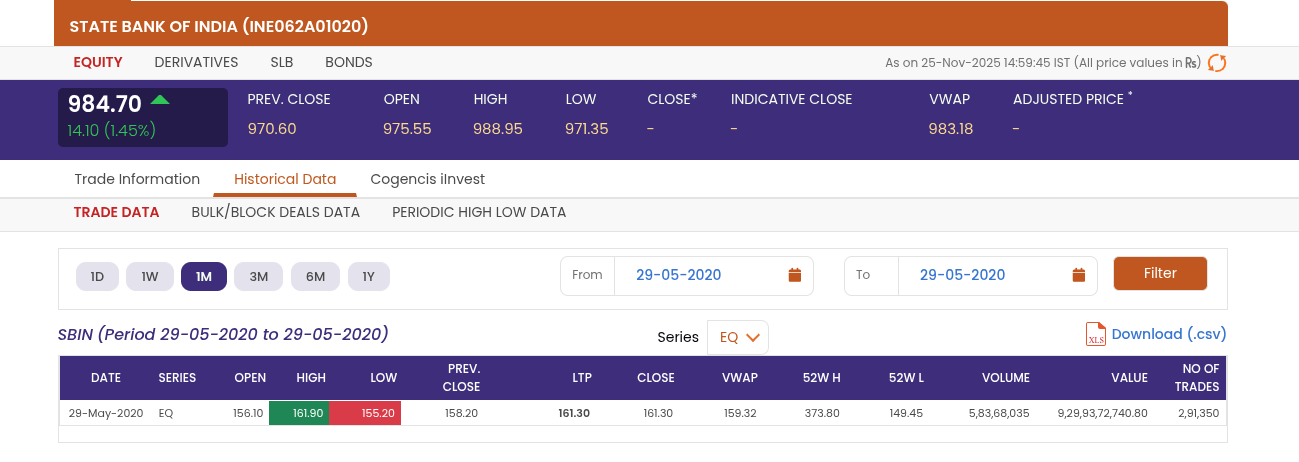The width and height of the screenshot is (1299, 462).
Task: Go to Periodic High Low Data
Action: [x=479, y=212]
